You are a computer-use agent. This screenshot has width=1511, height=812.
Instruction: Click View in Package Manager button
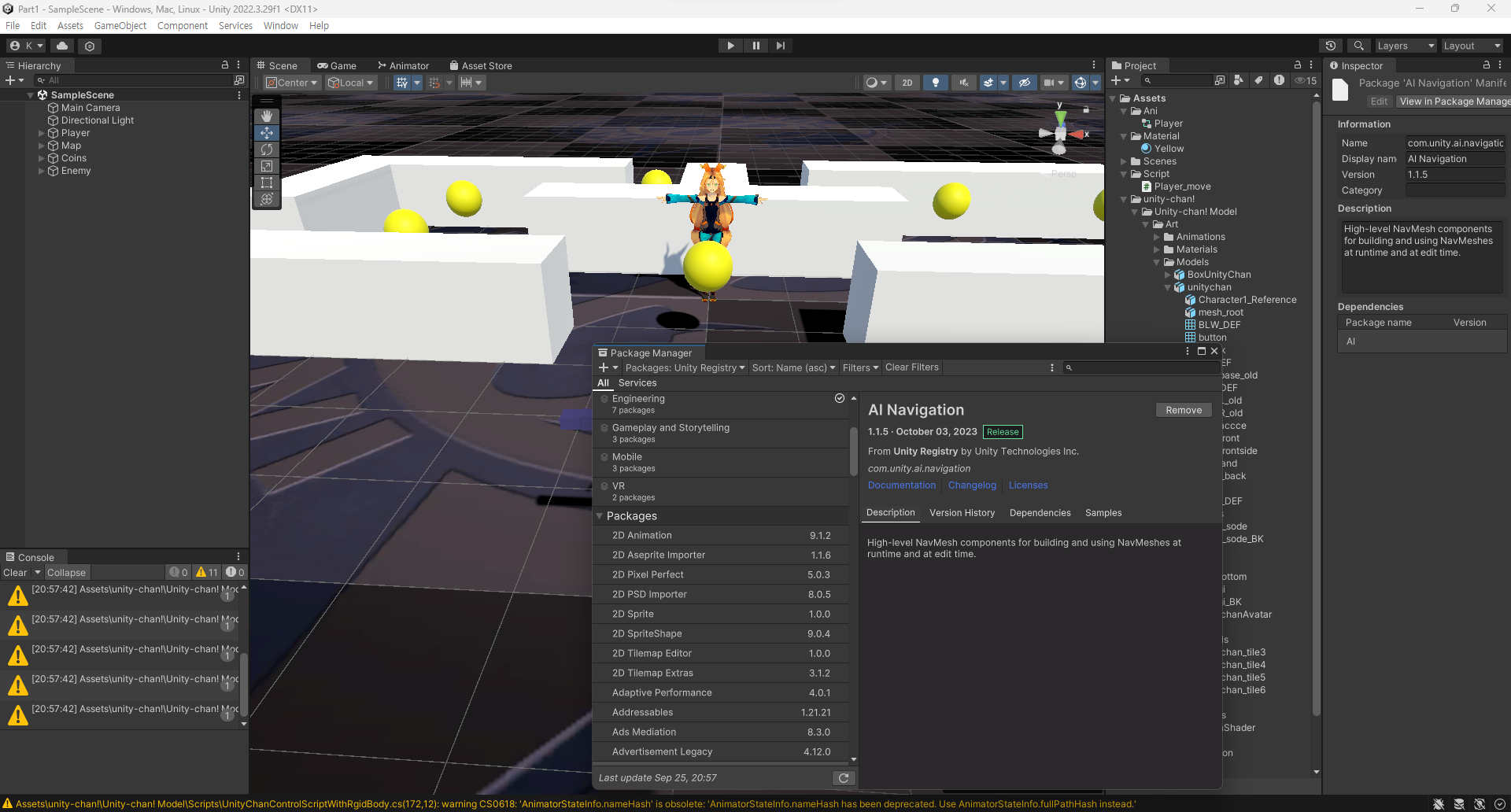click(1454, 101)
